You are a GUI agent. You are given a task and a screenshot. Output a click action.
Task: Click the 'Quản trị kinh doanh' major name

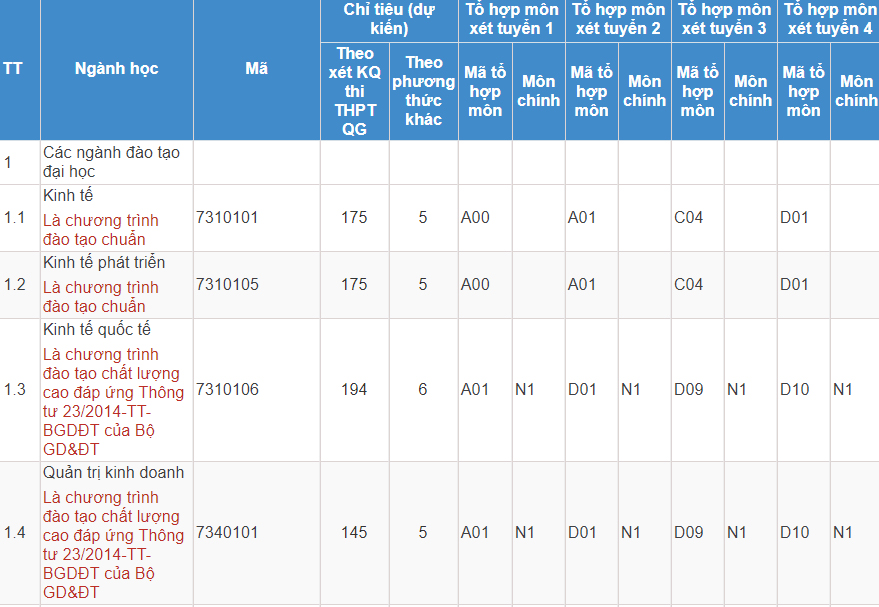(x=113, y=472)
